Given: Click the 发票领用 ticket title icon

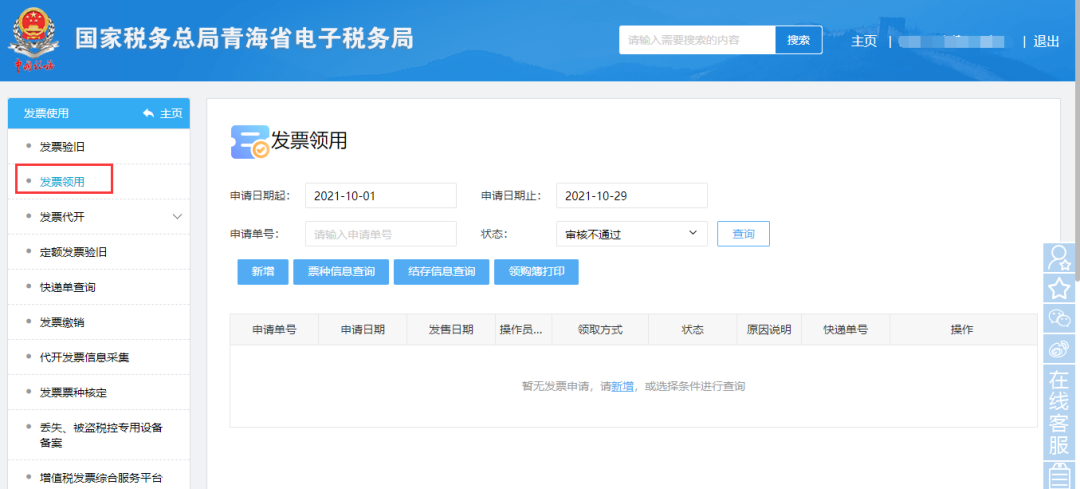Looking at the screenshot, I should (250, 141).
